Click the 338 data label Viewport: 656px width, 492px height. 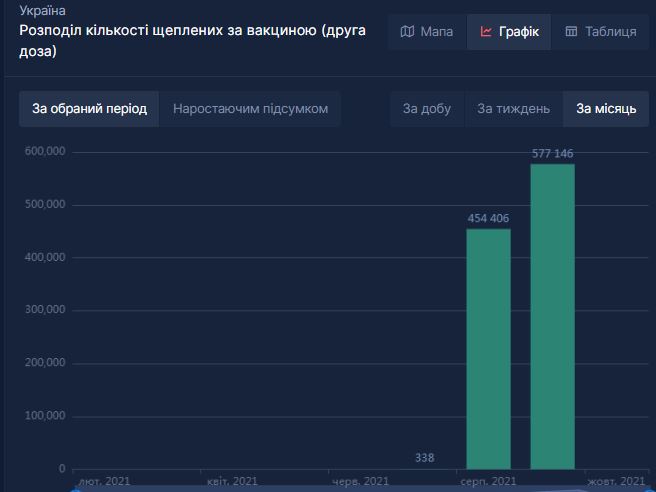click(424, 458)
